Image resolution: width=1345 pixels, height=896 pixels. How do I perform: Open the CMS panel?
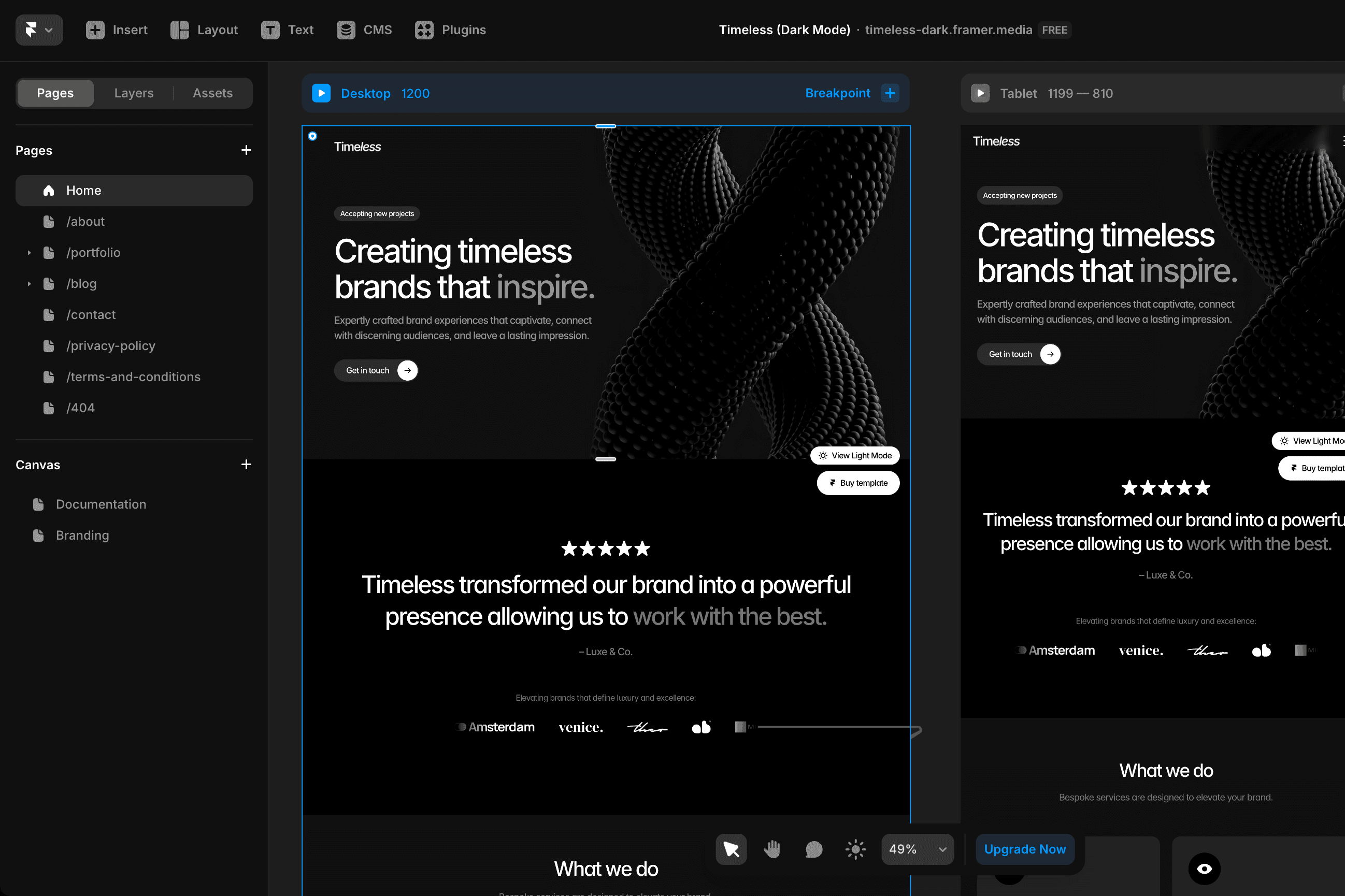[364, 30]
